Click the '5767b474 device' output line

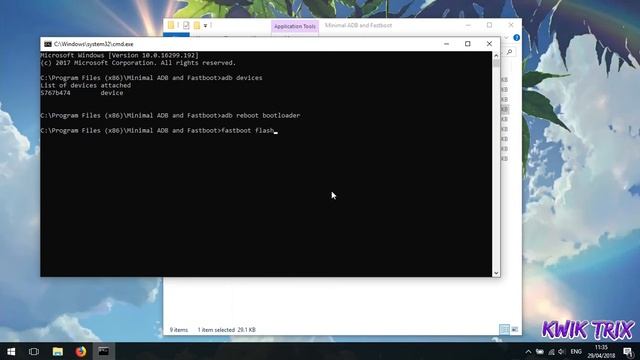(x=82, y=93)
